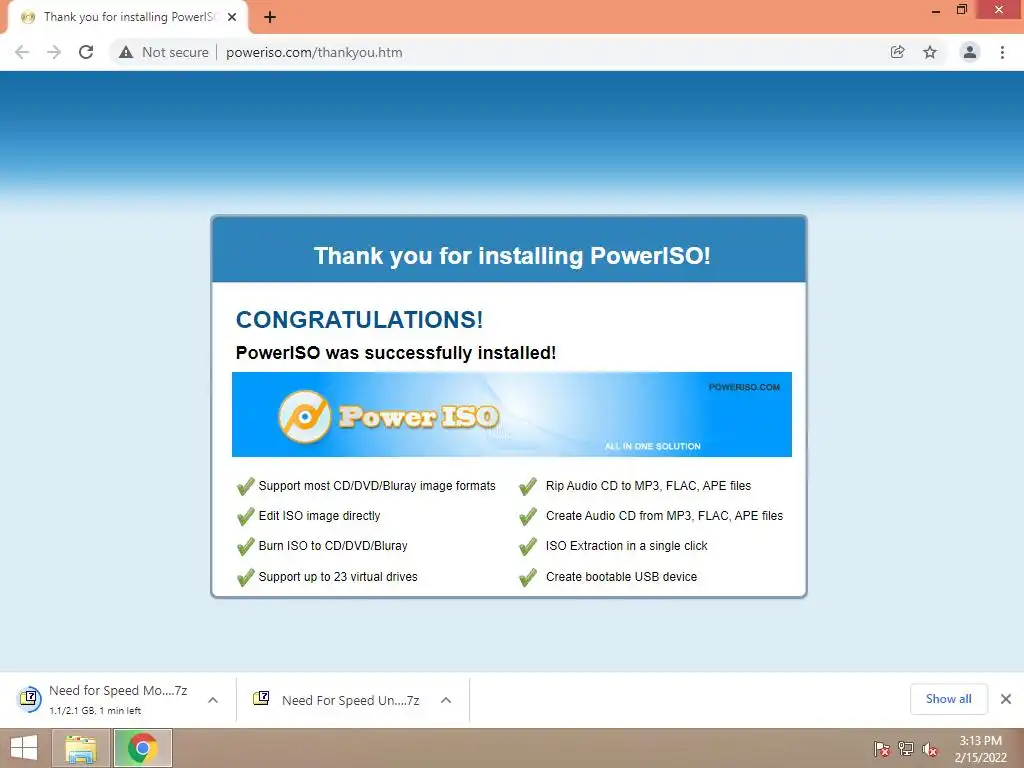Open the Need For Speed Un....7z download
The width and height of the screenshot is (1024, 768).
click(x=336, y=700)
